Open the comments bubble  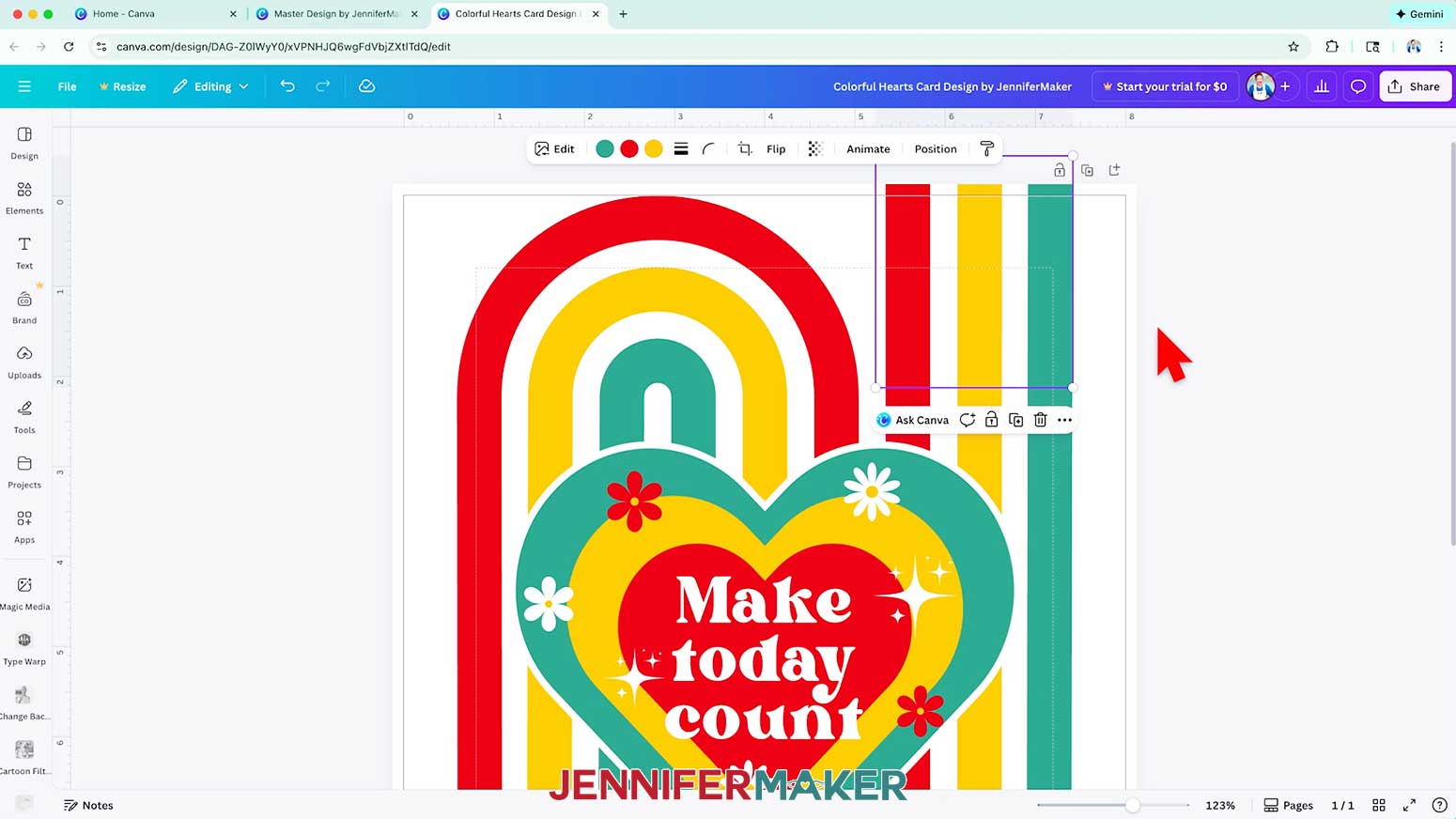pyautogui.click(x=1357, y=86)
